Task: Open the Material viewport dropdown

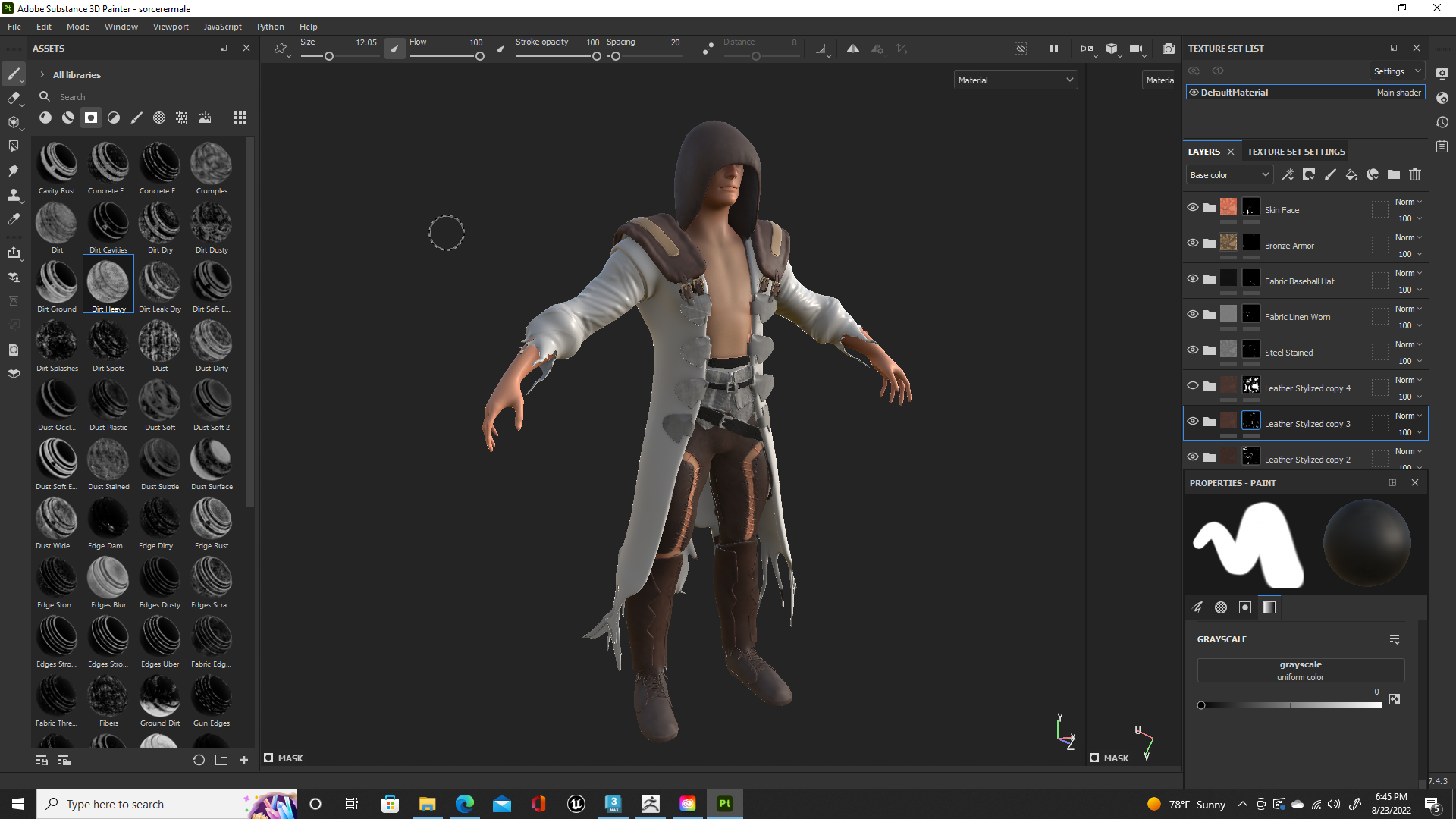Action: pos(1015,80)
